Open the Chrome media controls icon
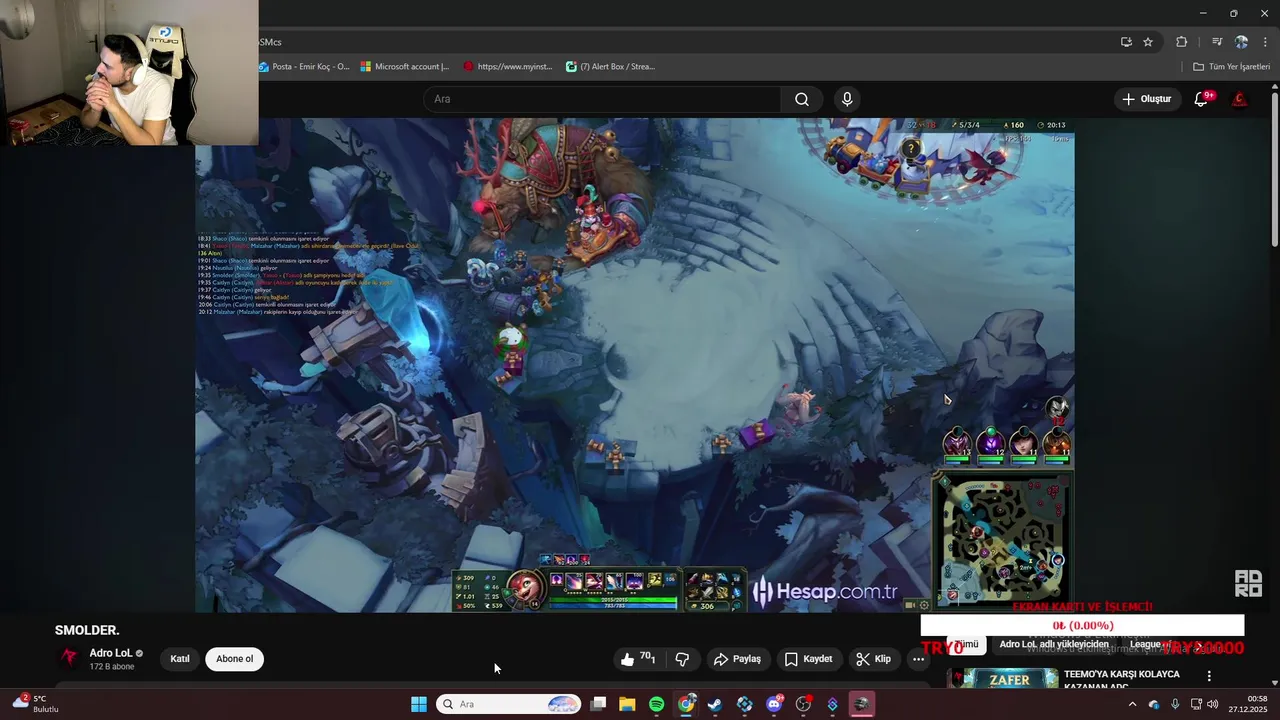The height and width of the screenshot is (720, 1280). (1217, 42)
